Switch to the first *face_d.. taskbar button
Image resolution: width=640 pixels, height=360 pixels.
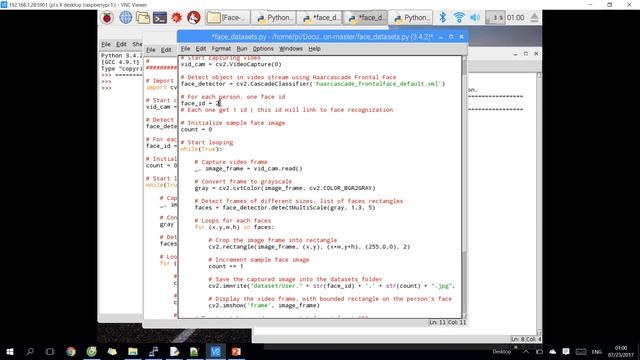click(x=320, y=18)
